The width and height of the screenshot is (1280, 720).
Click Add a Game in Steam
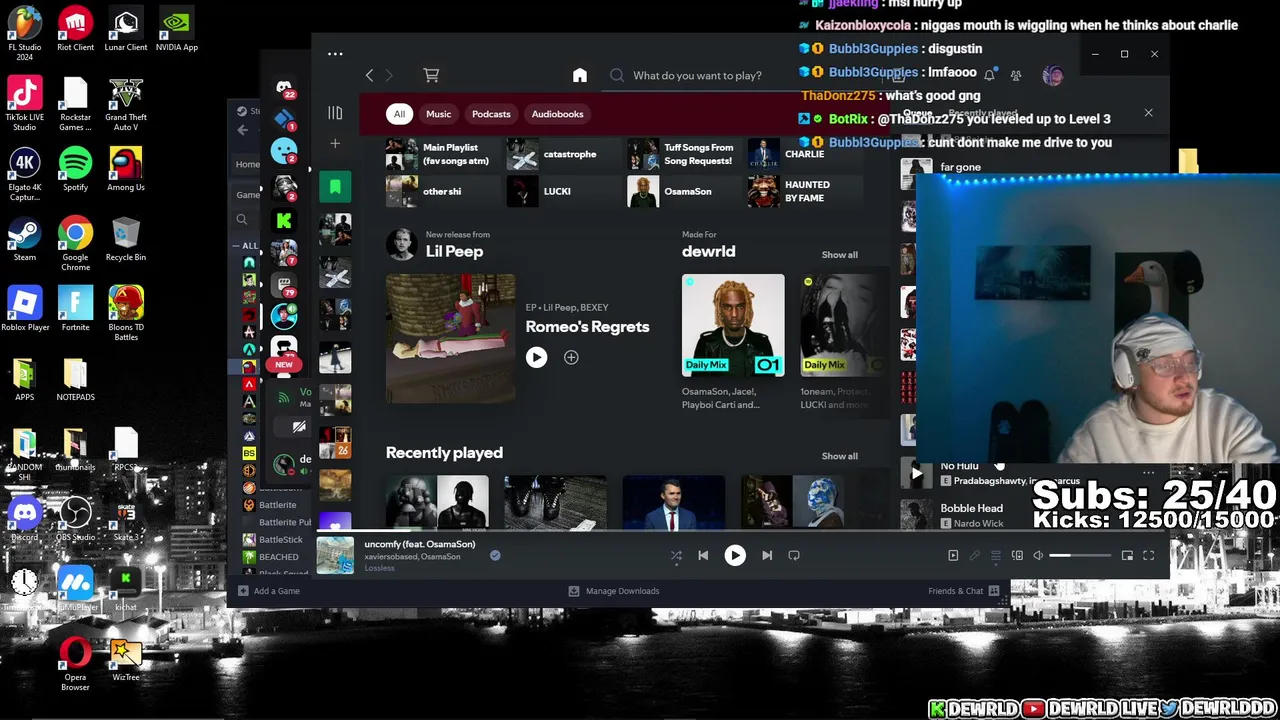pyautogui.click(x=269, y=591)
